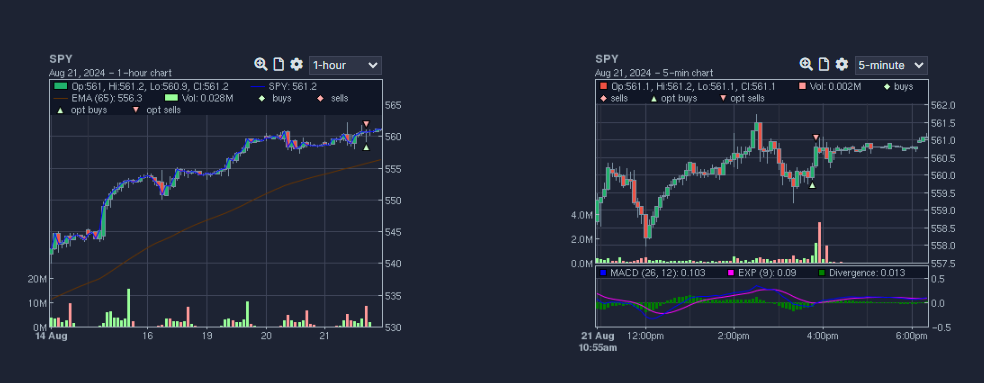Click the 10:55am start time label
The image size is (984, 383).
(x=597, y=347)
